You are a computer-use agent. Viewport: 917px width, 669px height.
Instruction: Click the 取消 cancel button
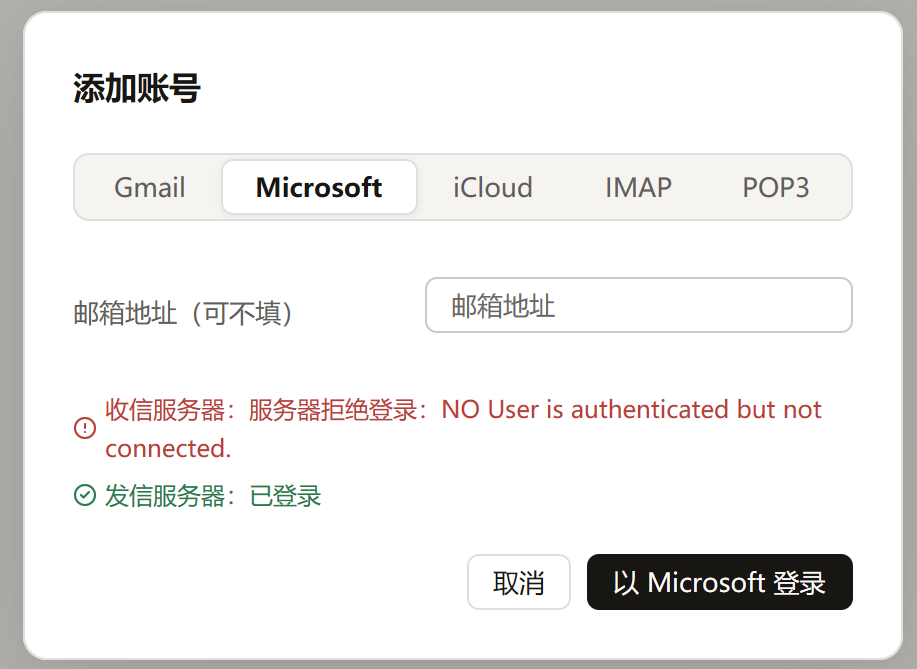519,582
